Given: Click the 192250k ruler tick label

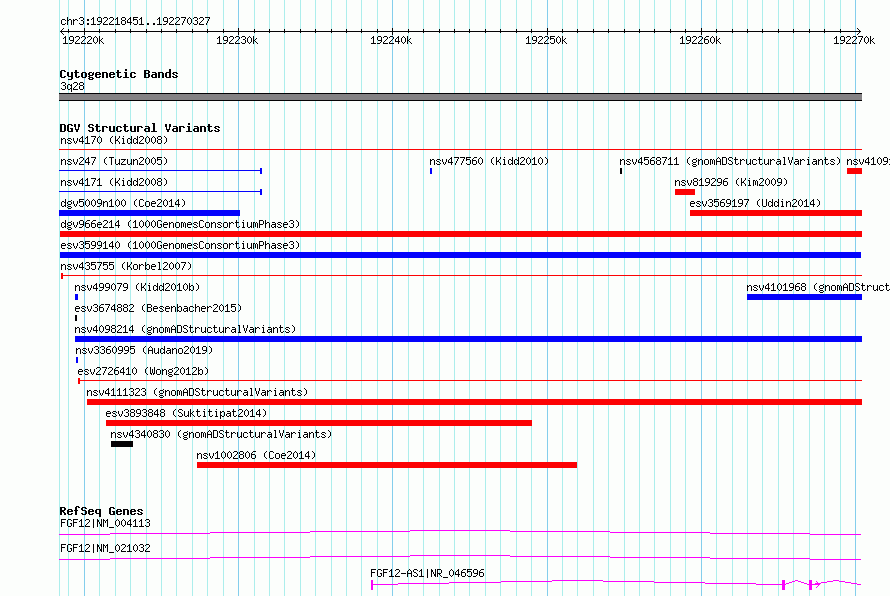Looking at the screenshot, I should click(546, 40).
